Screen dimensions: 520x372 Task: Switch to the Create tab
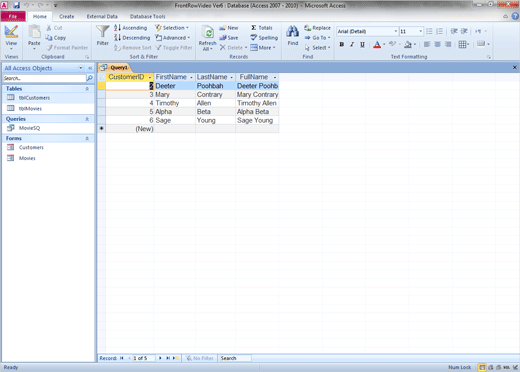[x=67, y=16]
